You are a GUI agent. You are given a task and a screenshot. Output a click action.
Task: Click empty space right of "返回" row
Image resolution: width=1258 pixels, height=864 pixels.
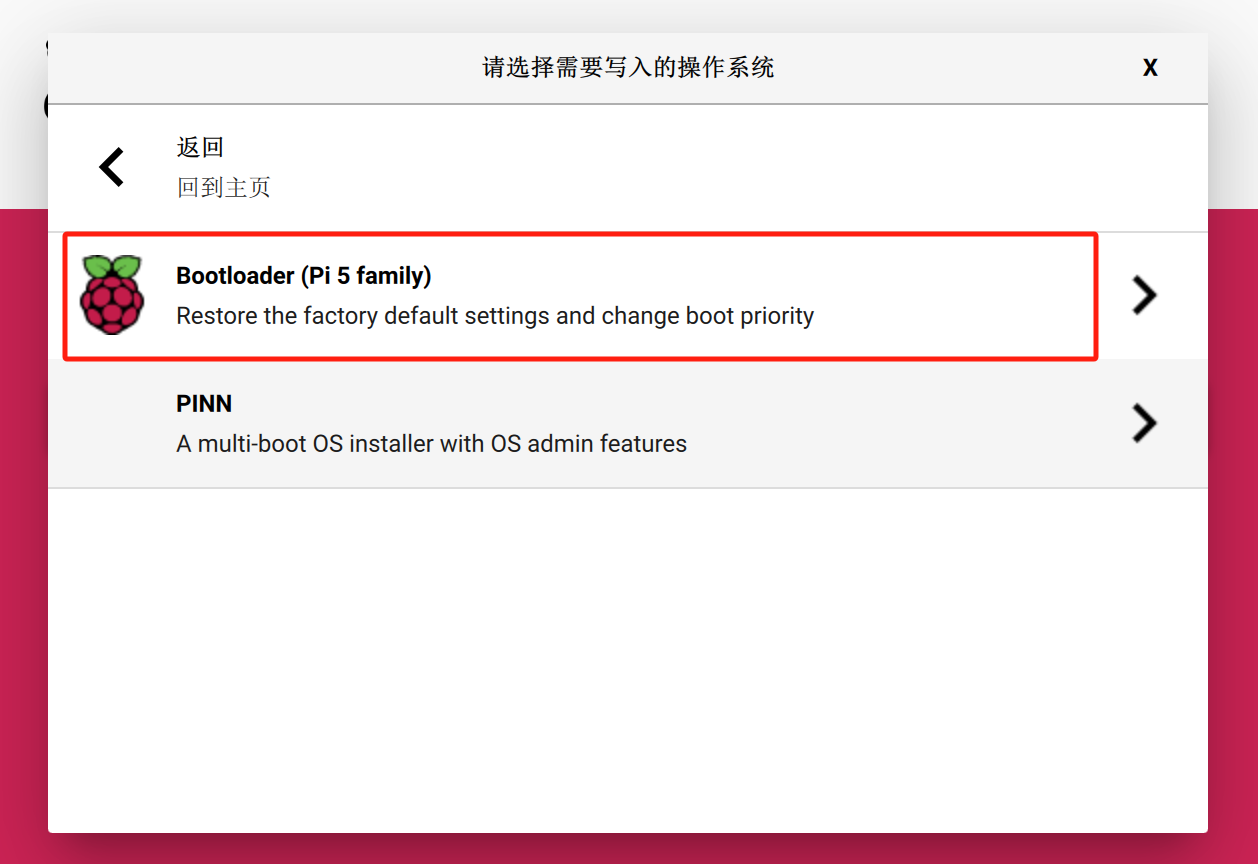click(700, 167)
